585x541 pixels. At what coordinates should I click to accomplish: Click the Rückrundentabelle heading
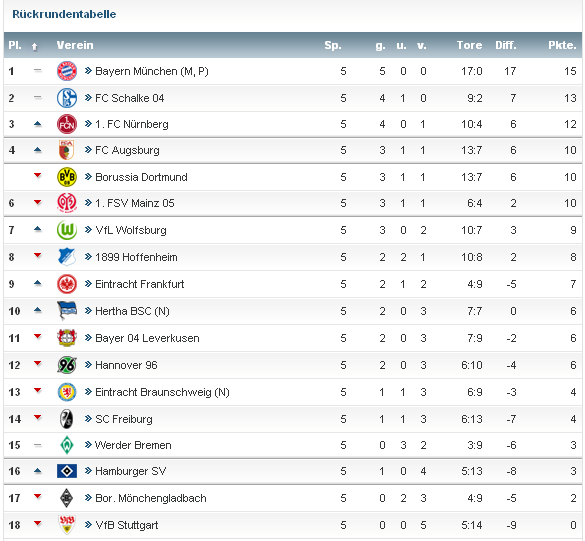click(x=64, y=14)
